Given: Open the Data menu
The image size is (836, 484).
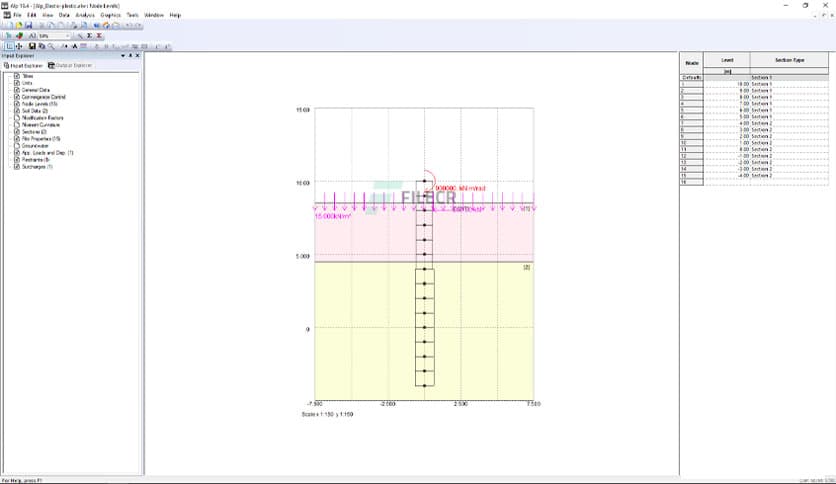Looking at the screenshot, I should coord(64,15).
